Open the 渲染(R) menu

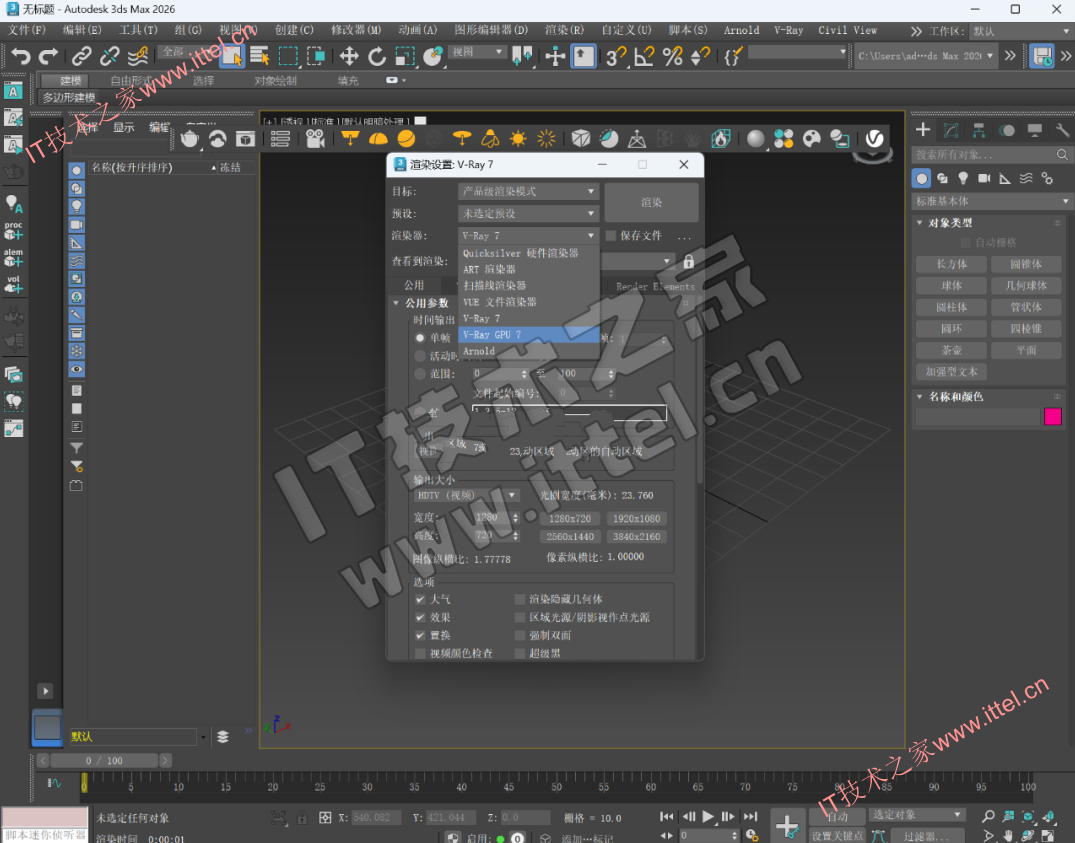tap(564, 30)
